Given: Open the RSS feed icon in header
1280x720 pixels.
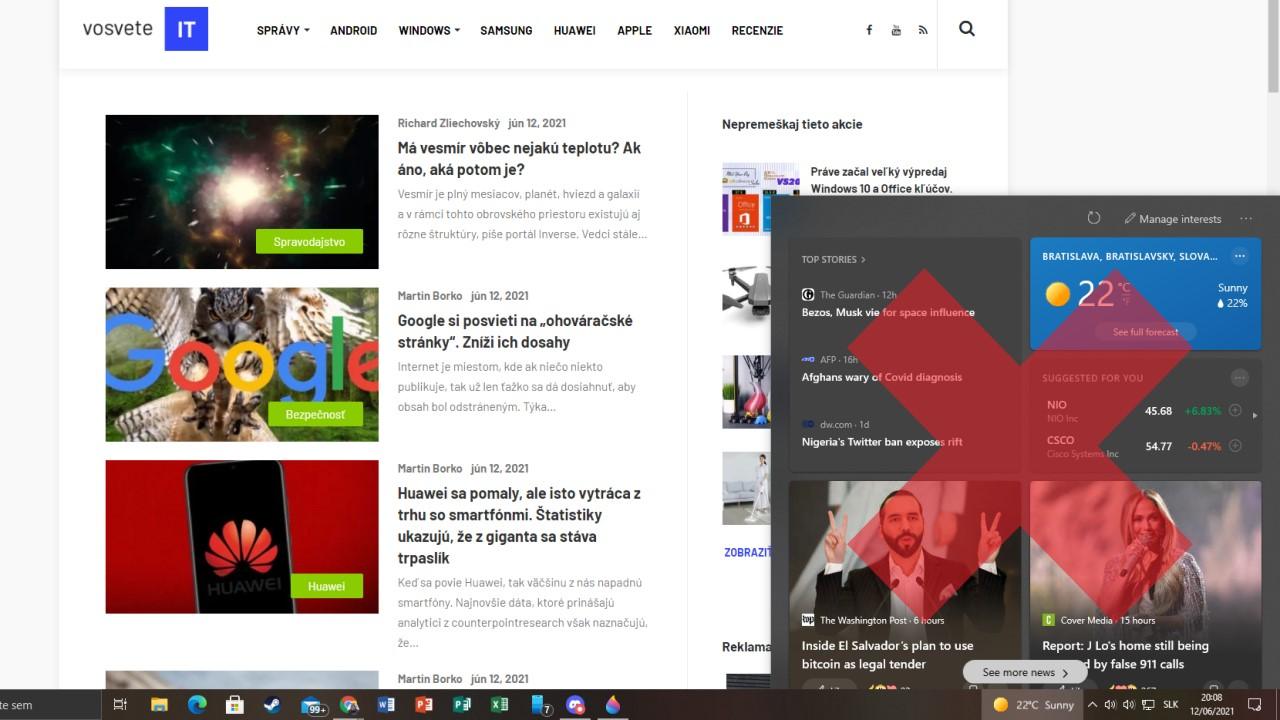Looking at the screenshot, I should coord(923,30).
